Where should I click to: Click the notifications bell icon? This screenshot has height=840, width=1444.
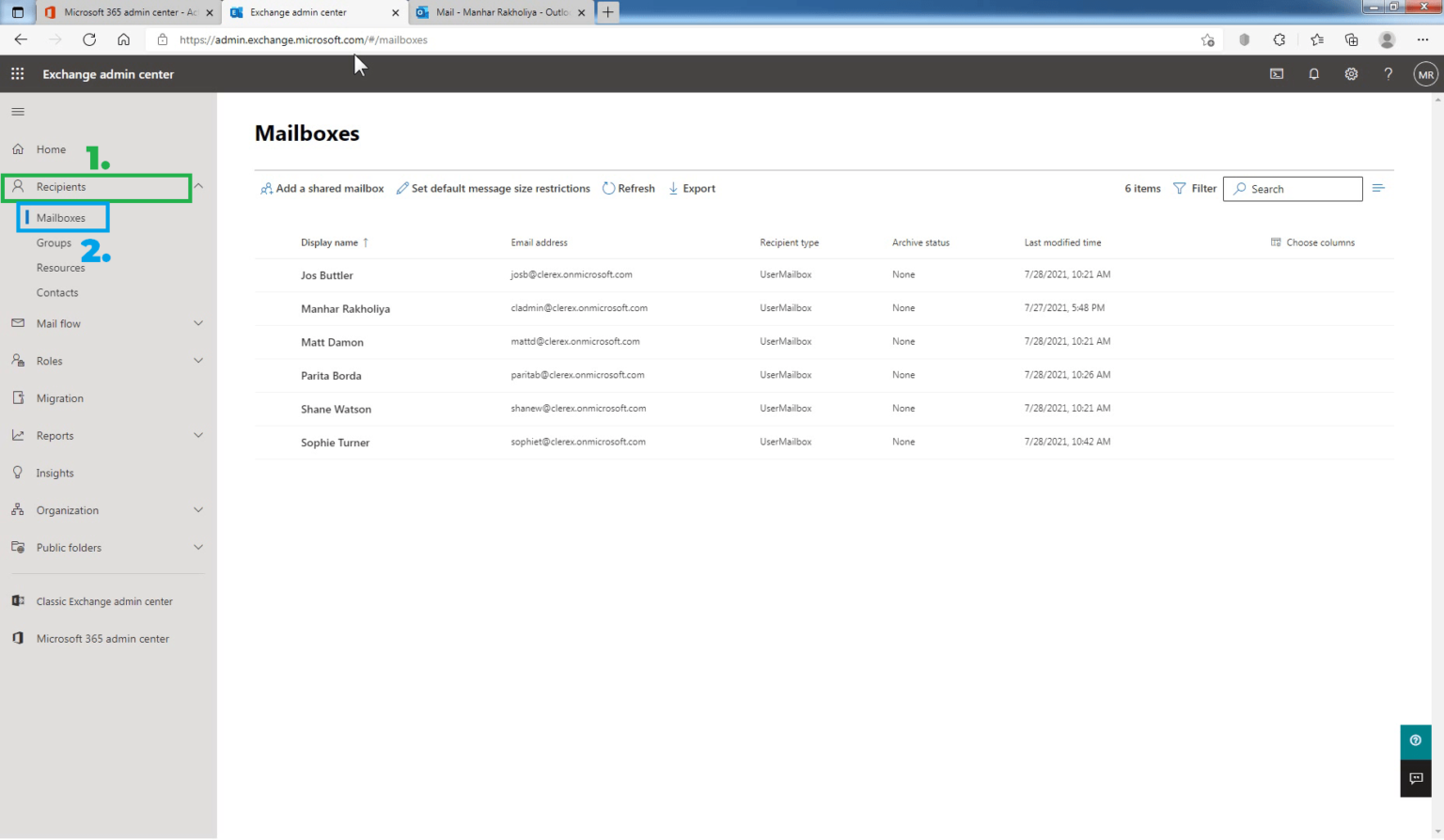click(x=1313, y=74)
